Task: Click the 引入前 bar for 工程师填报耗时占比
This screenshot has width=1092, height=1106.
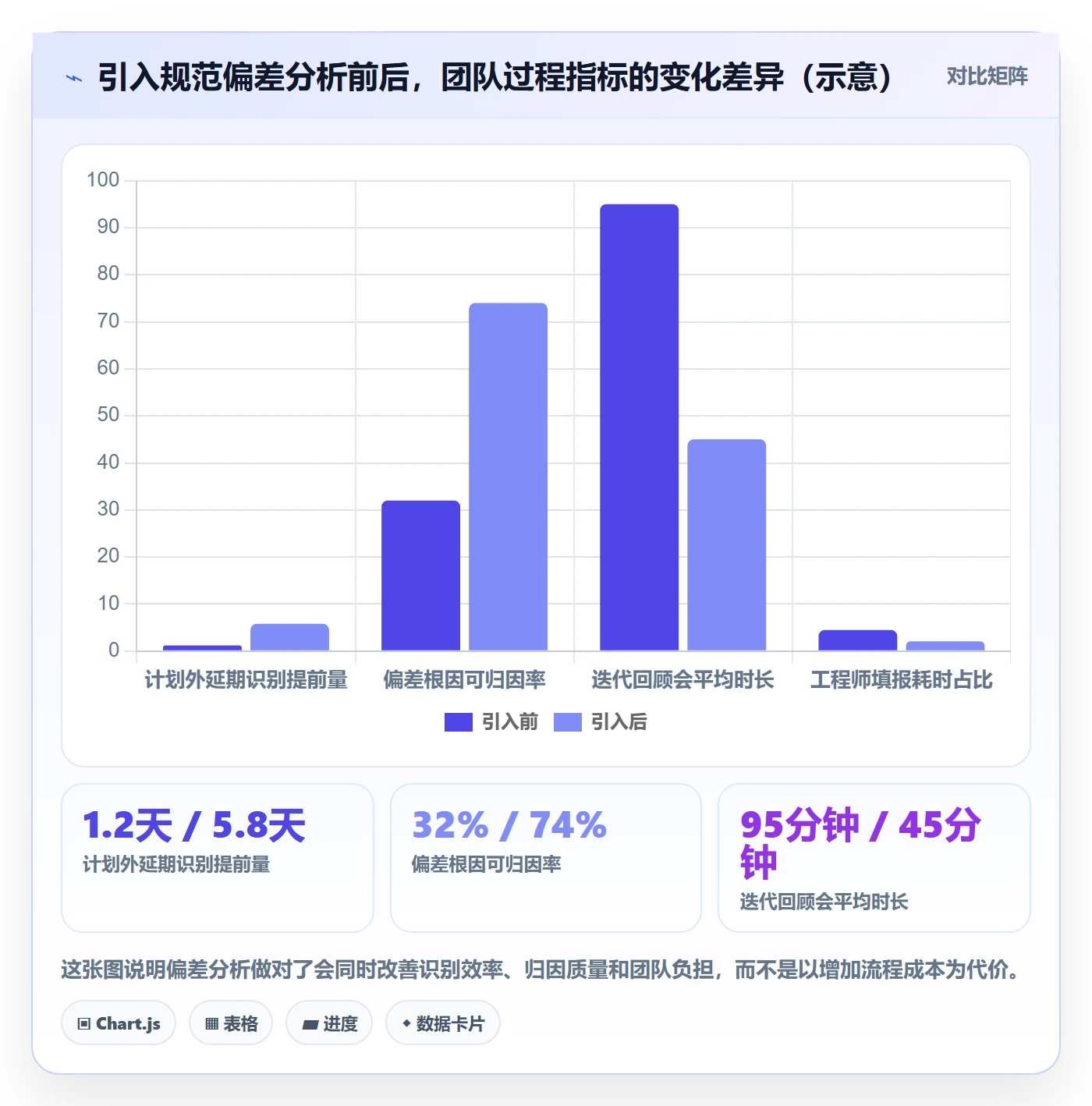Action: 857,640
